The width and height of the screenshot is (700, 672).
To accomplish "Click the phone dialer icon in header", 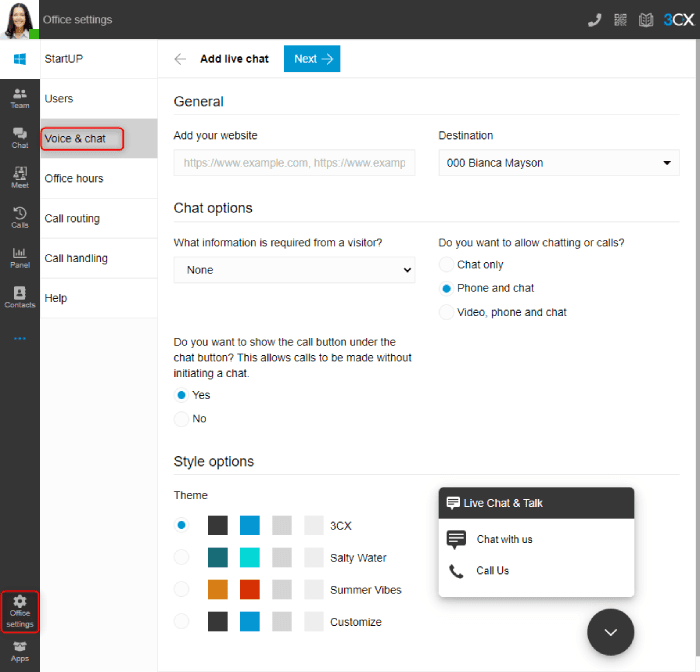I will click(595, 20).
